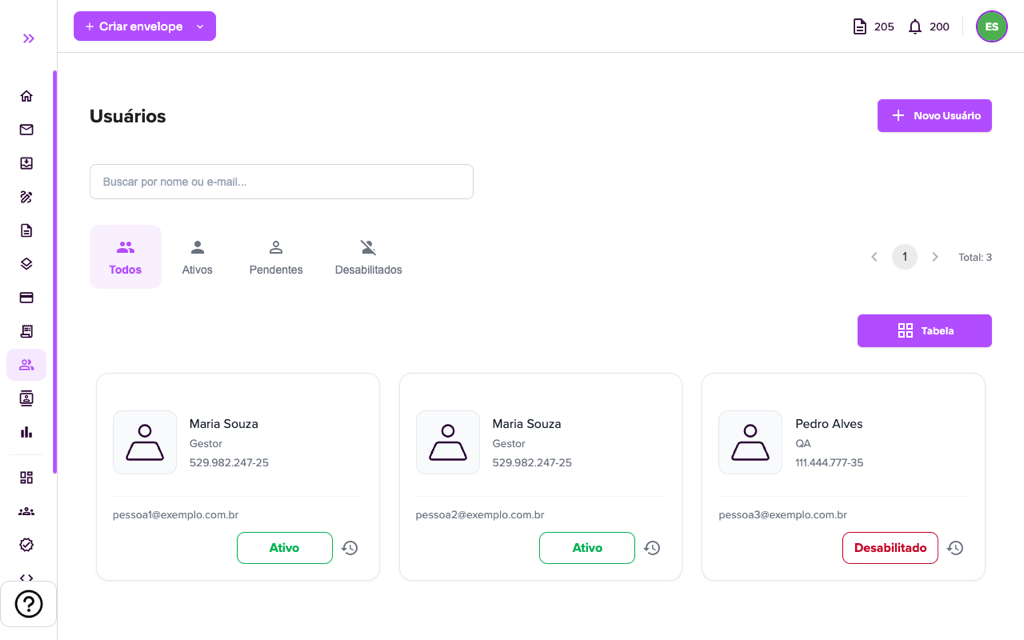1024x640 pixels.
Task: Open the code brackets icon in the sidebar
Action: point(26,577)
